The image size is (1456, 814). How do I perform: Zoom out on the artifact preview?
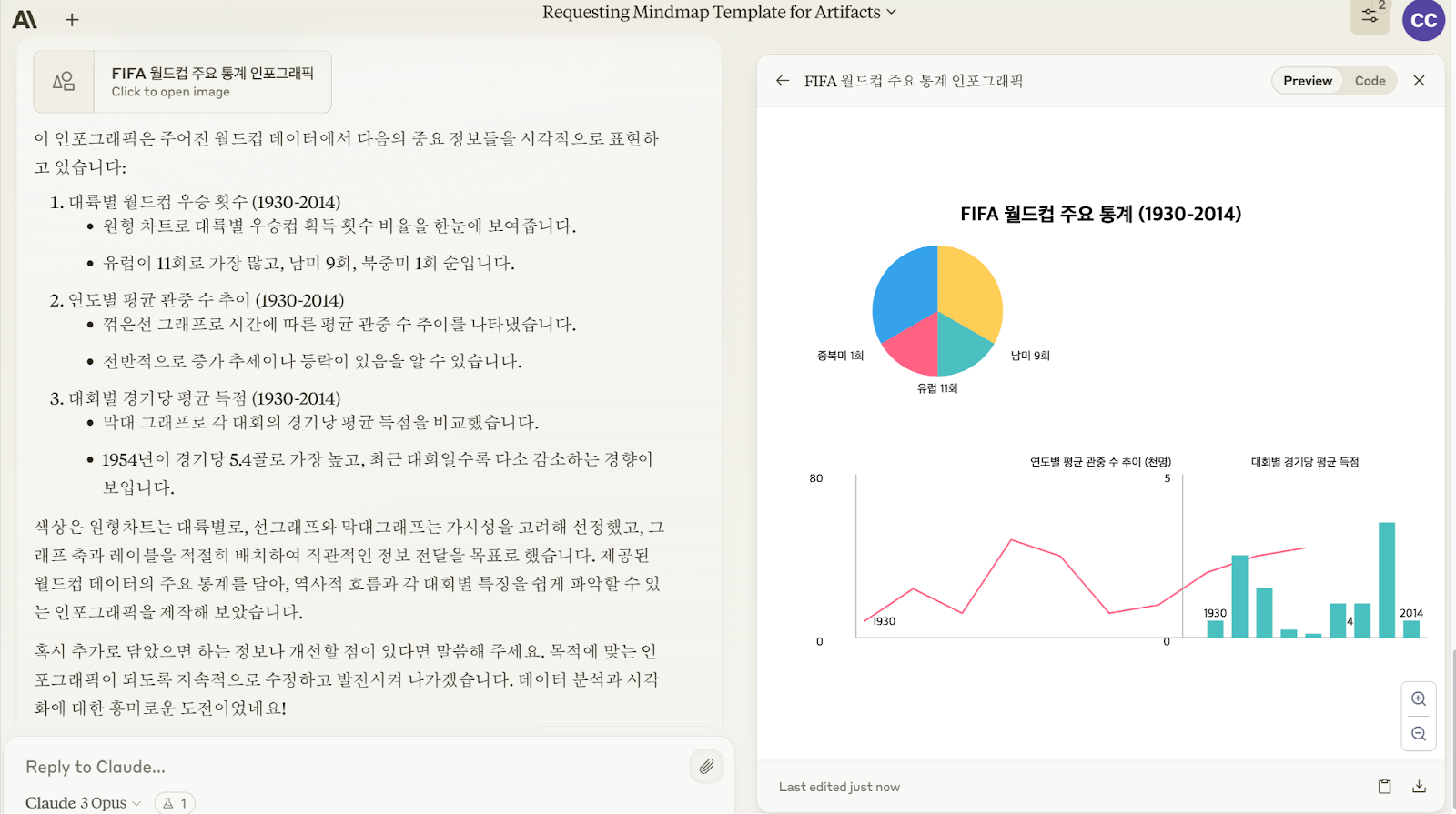(x=1419, y=734)
